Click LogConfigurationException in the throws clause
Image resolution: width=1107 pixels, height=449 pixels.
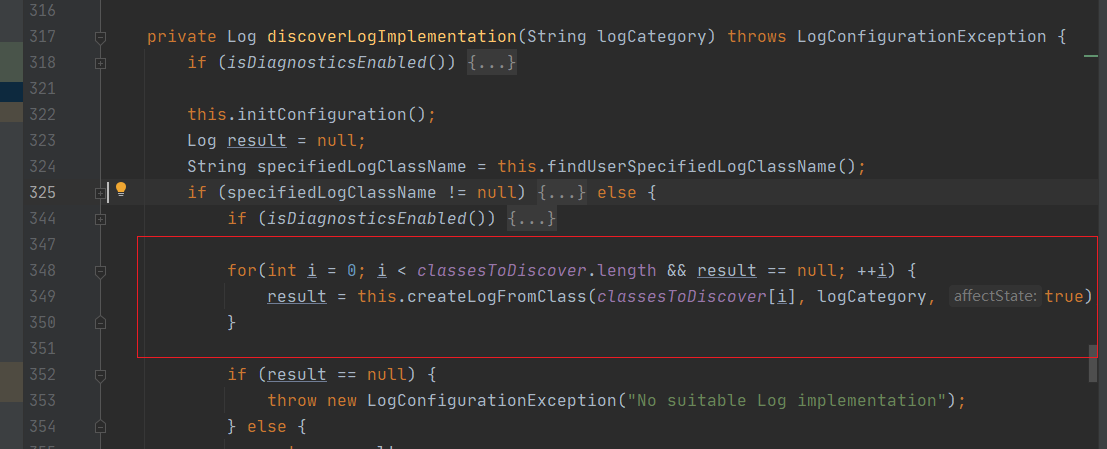921,37
